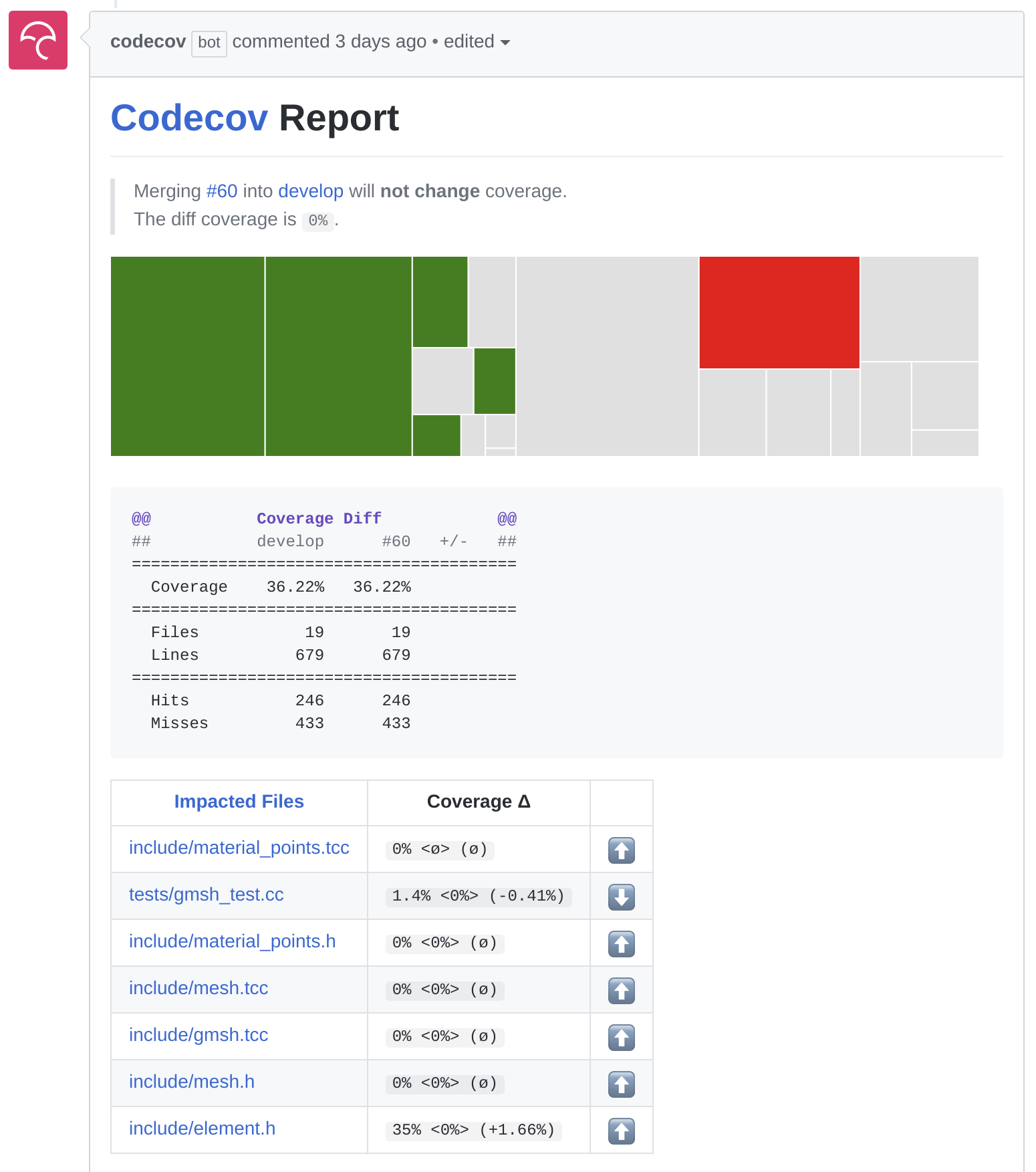1036x1172 pixels.
Task: Click coverage value '1.4% <0%> (-0.41%)'
Action: click(479, 897)
